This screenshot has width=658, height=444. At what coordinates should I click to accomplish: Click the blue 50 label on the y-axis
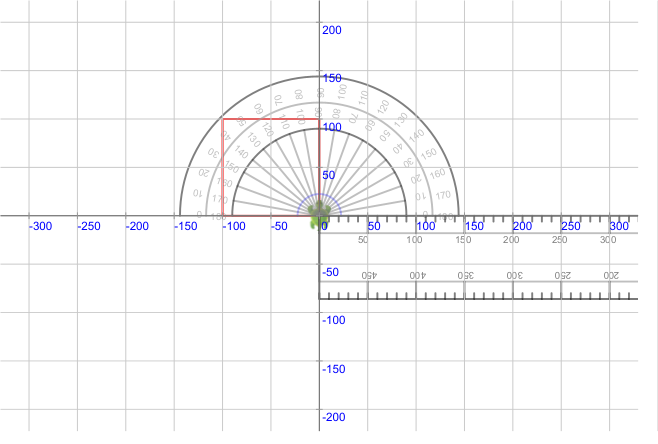pos(329,175)
